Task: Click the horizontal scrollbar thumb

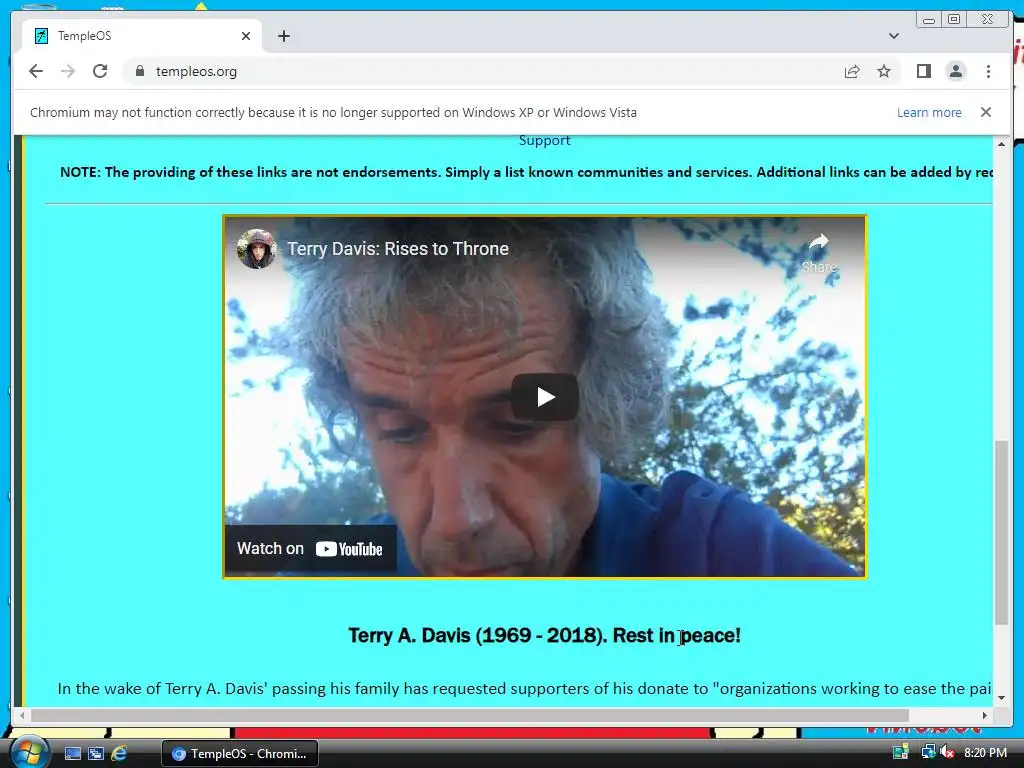Action: [470, 715]
